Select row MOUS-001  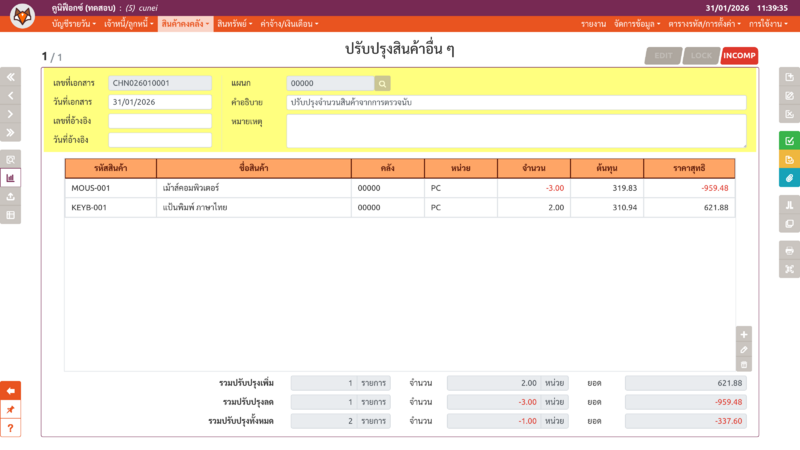click(399, 188)
